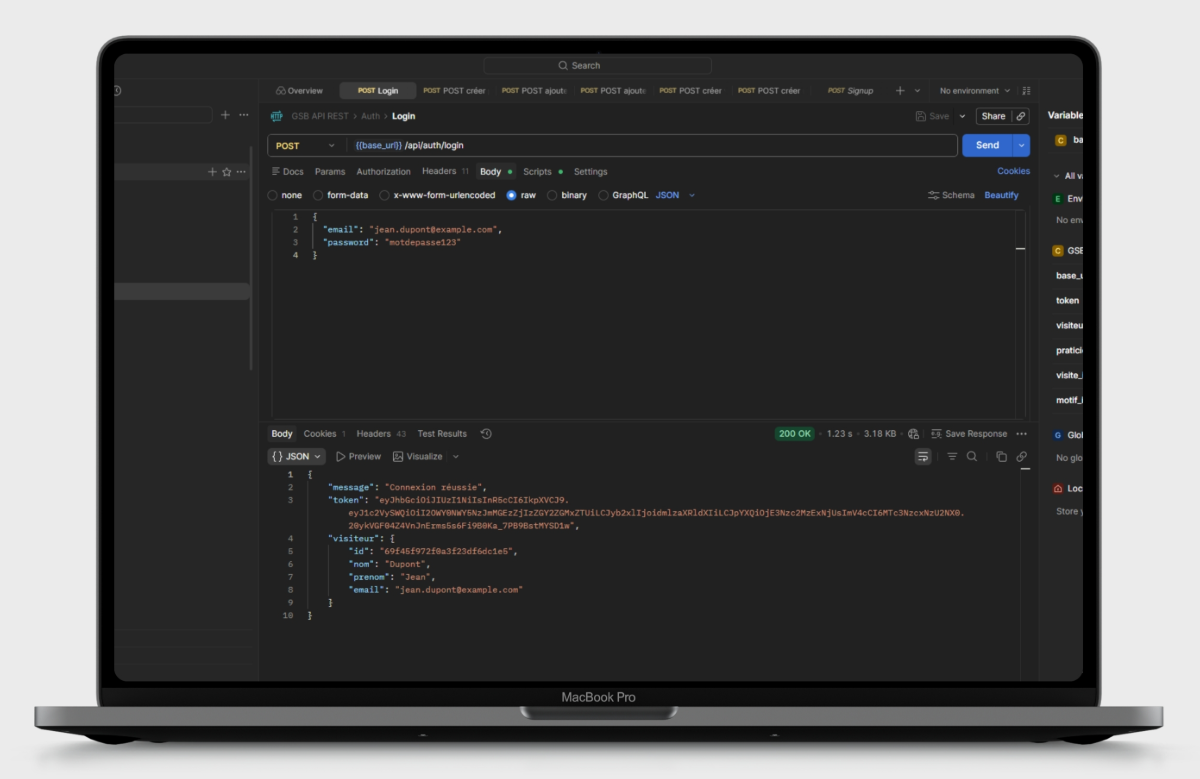This screenshot has height=779, width=1200.
Task: Click the Schema button
Action: click(x=951, y=195)
